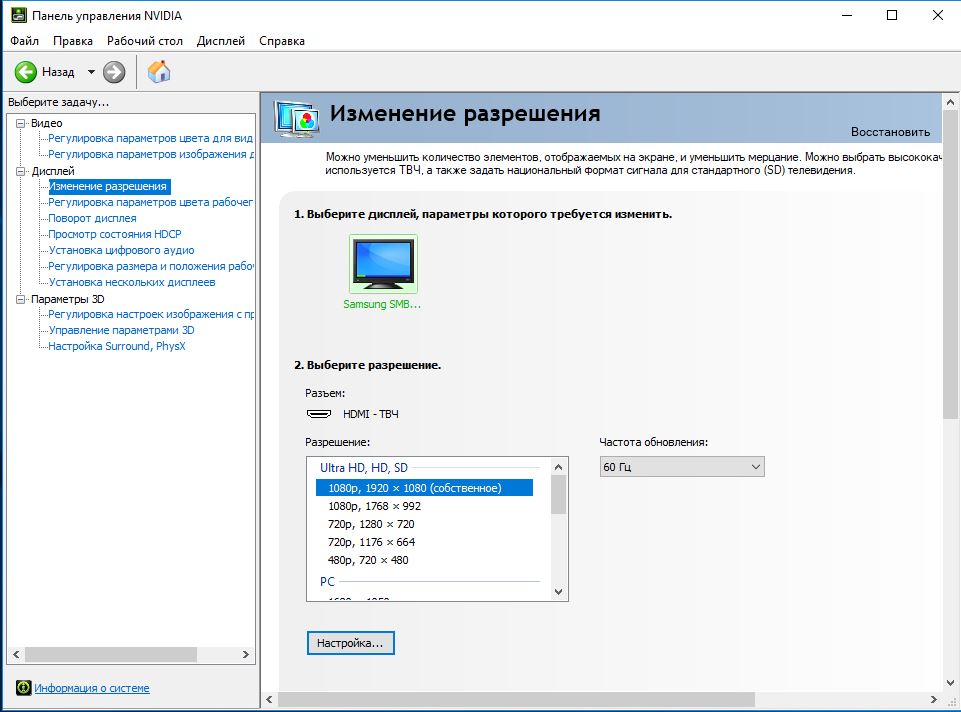Viewport: 961px width, 712px height.
Task: Select 720p, 1280 × 720 resolution
Action: (x=371, y=524)
